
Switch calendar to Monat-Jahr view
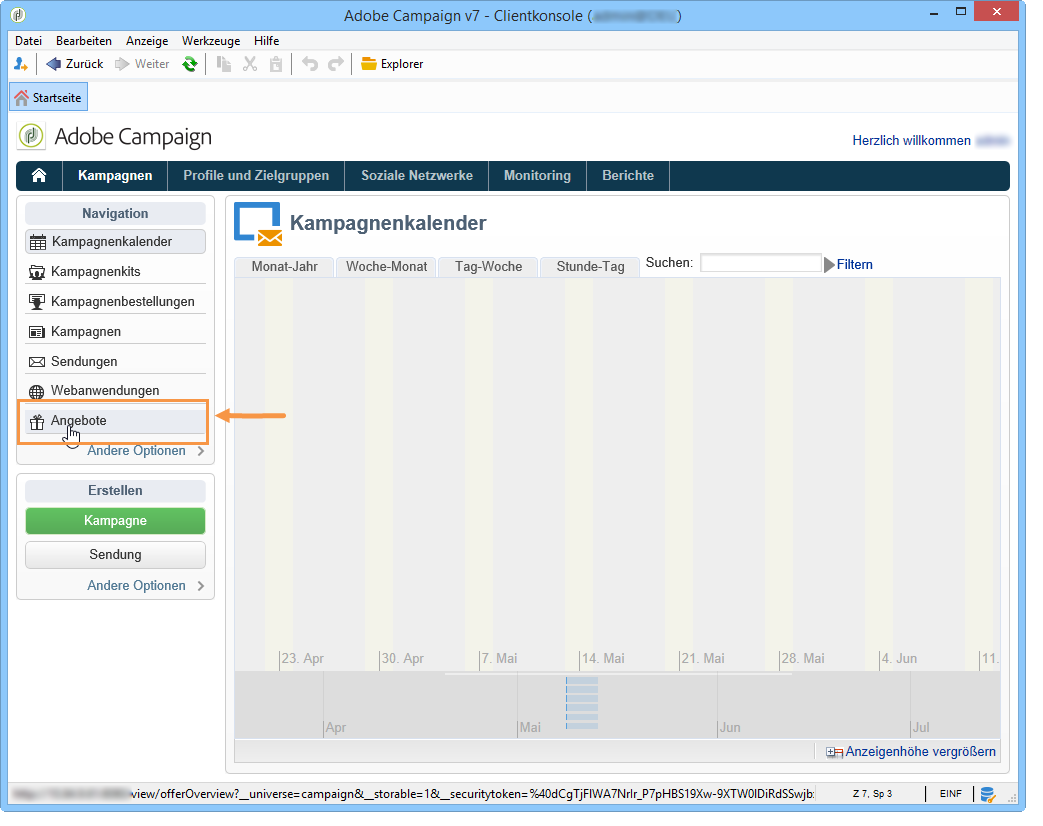pyautogui.click(x=284, y=267)
